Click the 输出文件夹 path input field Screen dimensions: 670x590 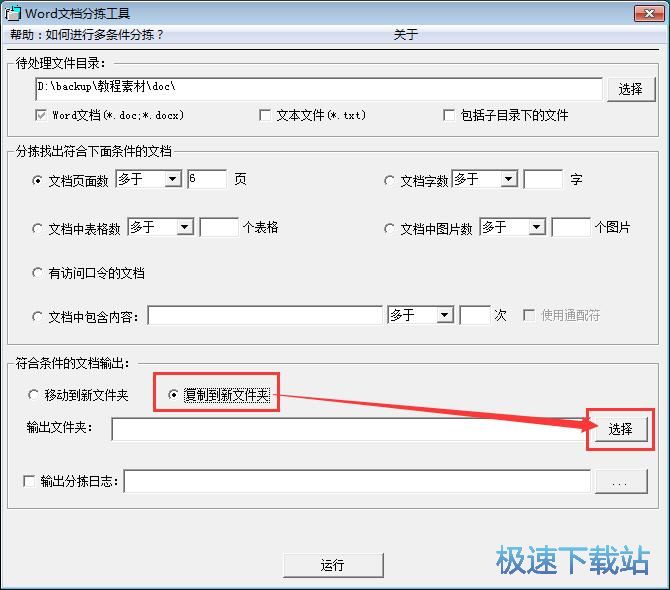point(350,429)
